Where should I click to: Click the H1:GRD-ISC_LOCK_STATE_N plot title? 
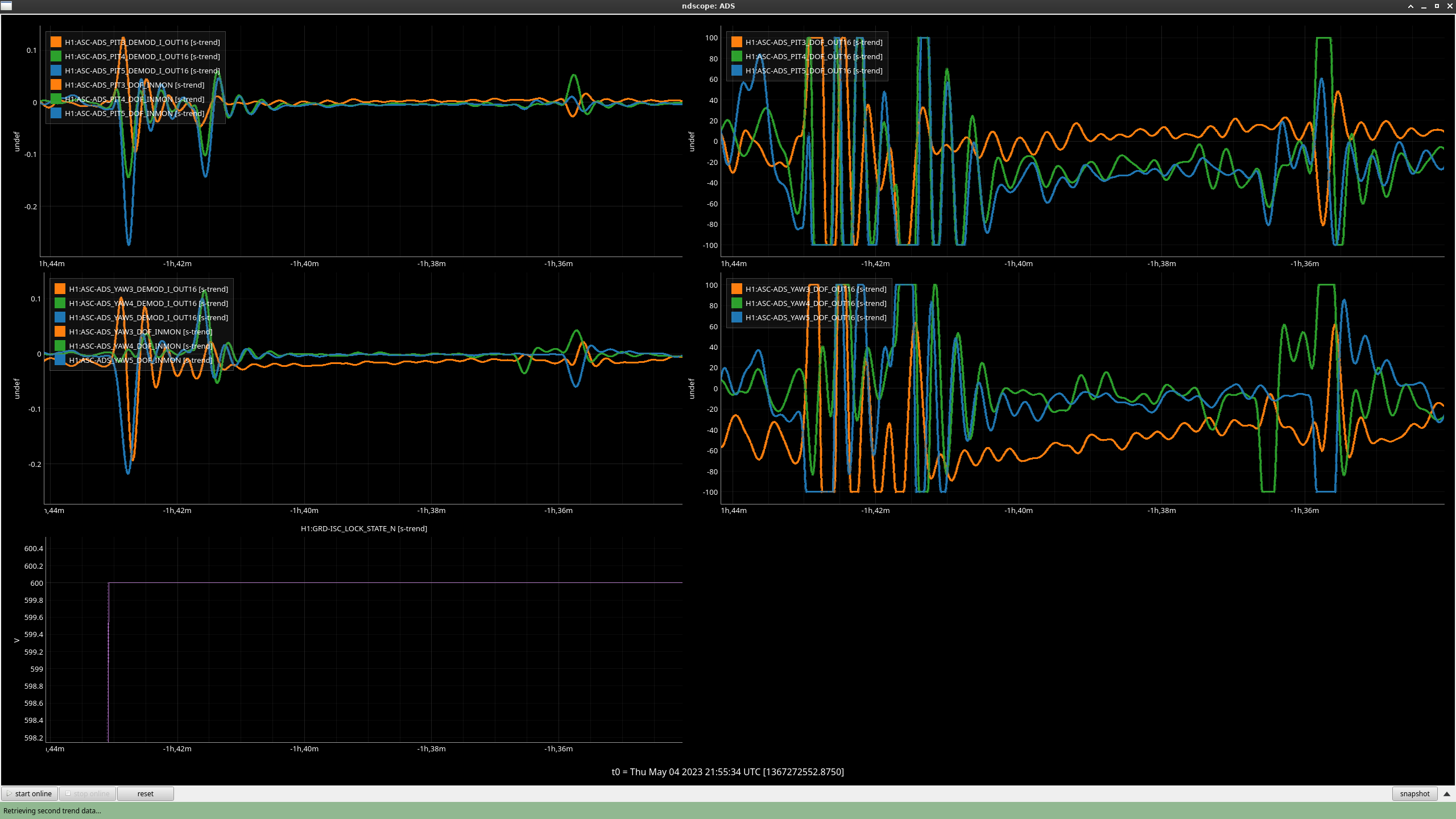[x=363, y=528]
